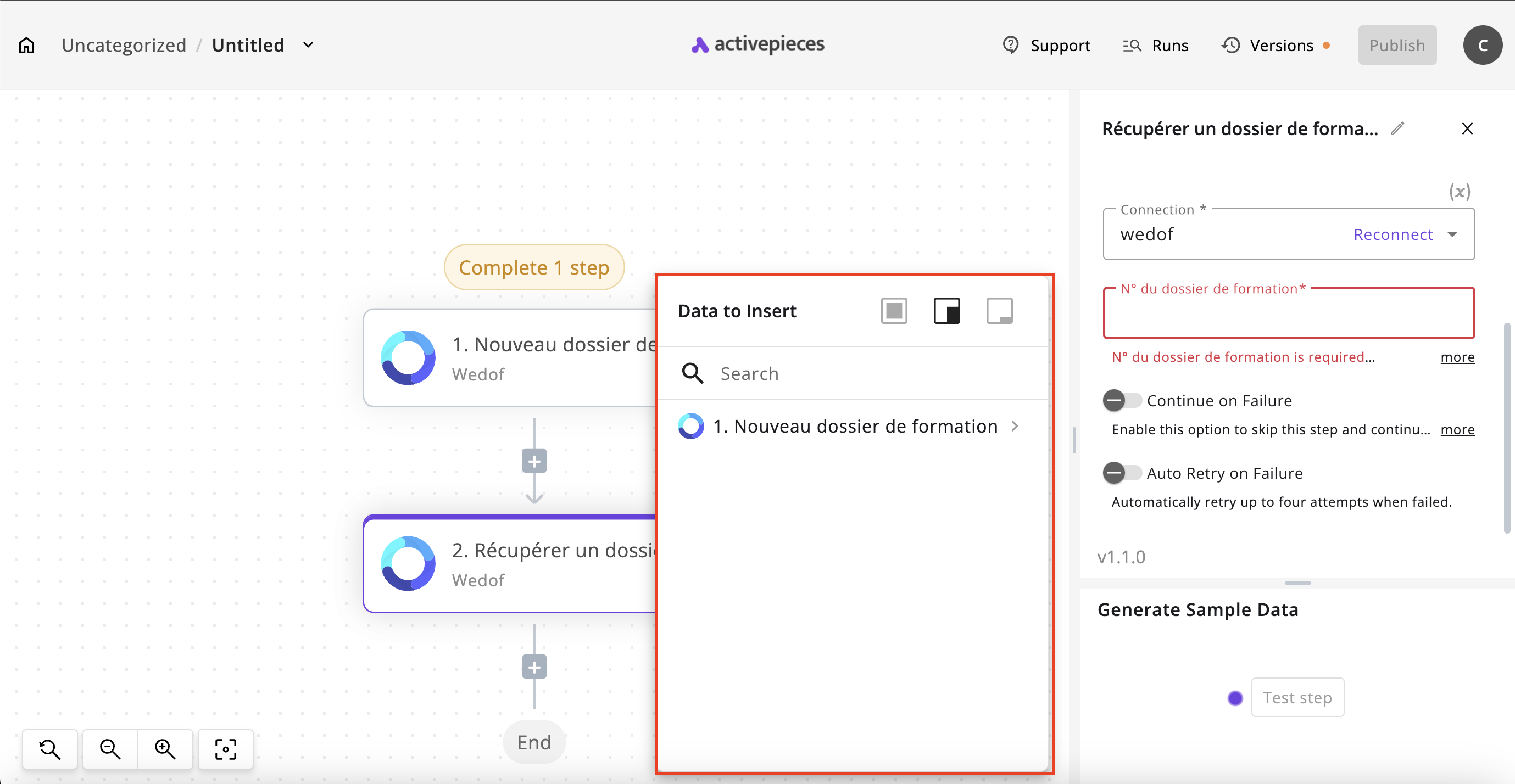Toggle the (x) dynamic value button
The image size is (1515, 784).
pos(1459,192)
